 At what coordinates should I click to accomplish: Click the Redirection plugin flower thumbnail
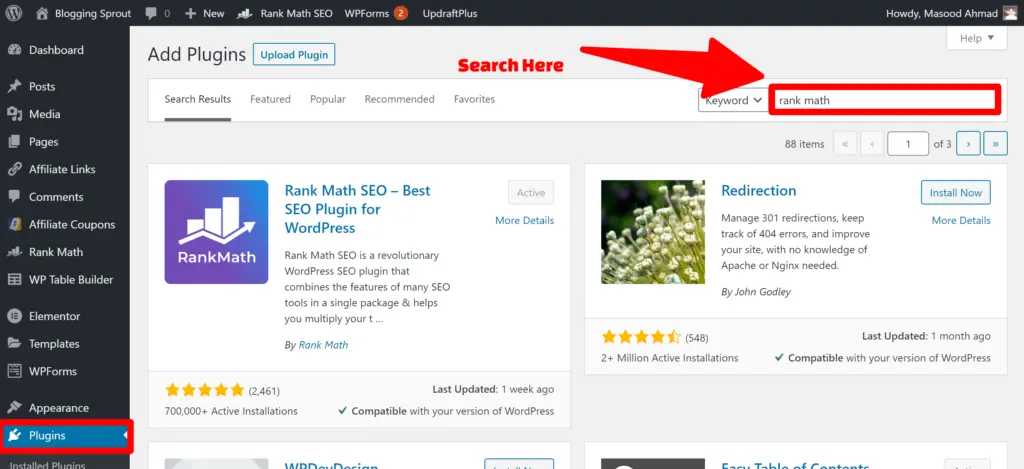(652, 232)
